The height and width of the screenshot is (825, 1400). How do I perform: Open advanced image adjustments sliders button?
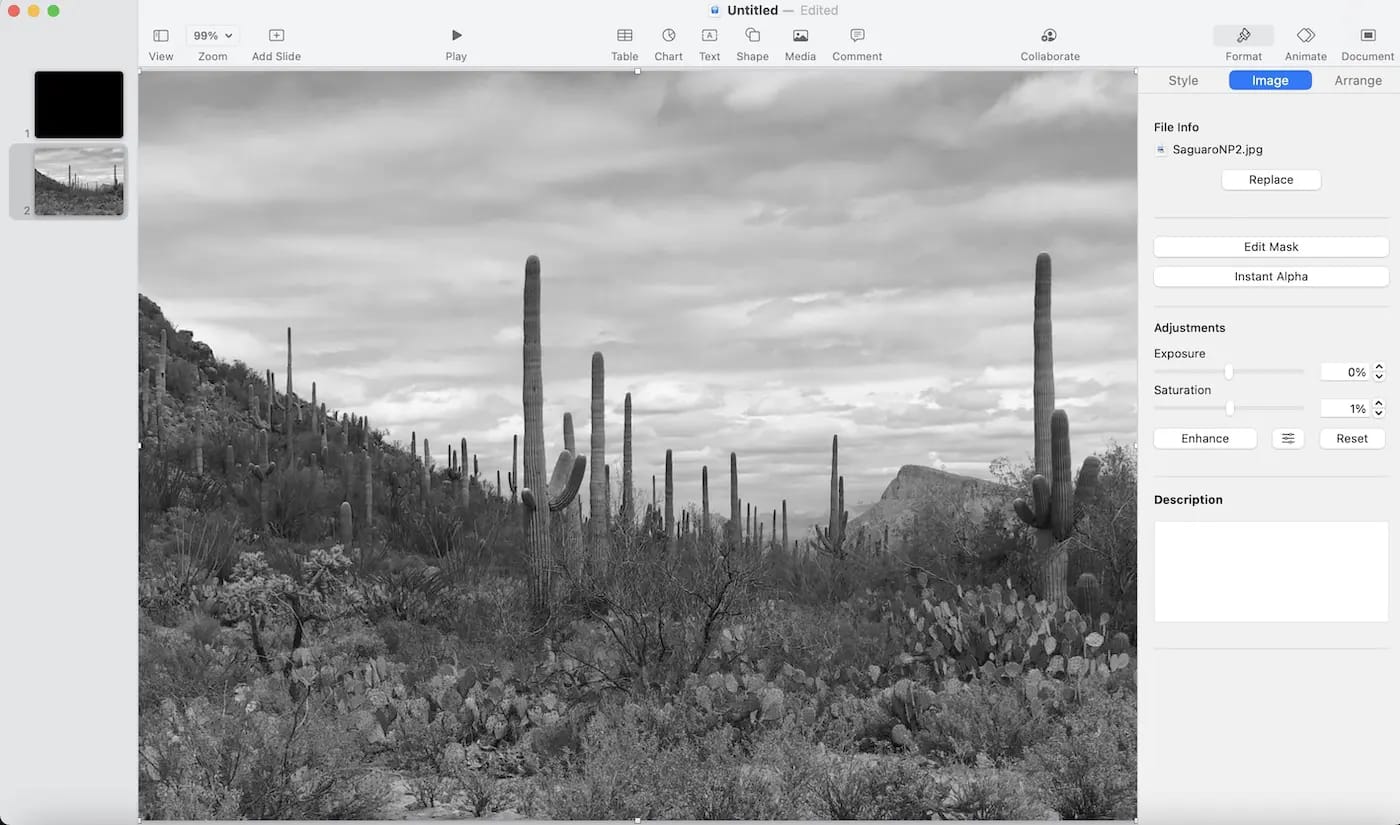click(1288, 438)
